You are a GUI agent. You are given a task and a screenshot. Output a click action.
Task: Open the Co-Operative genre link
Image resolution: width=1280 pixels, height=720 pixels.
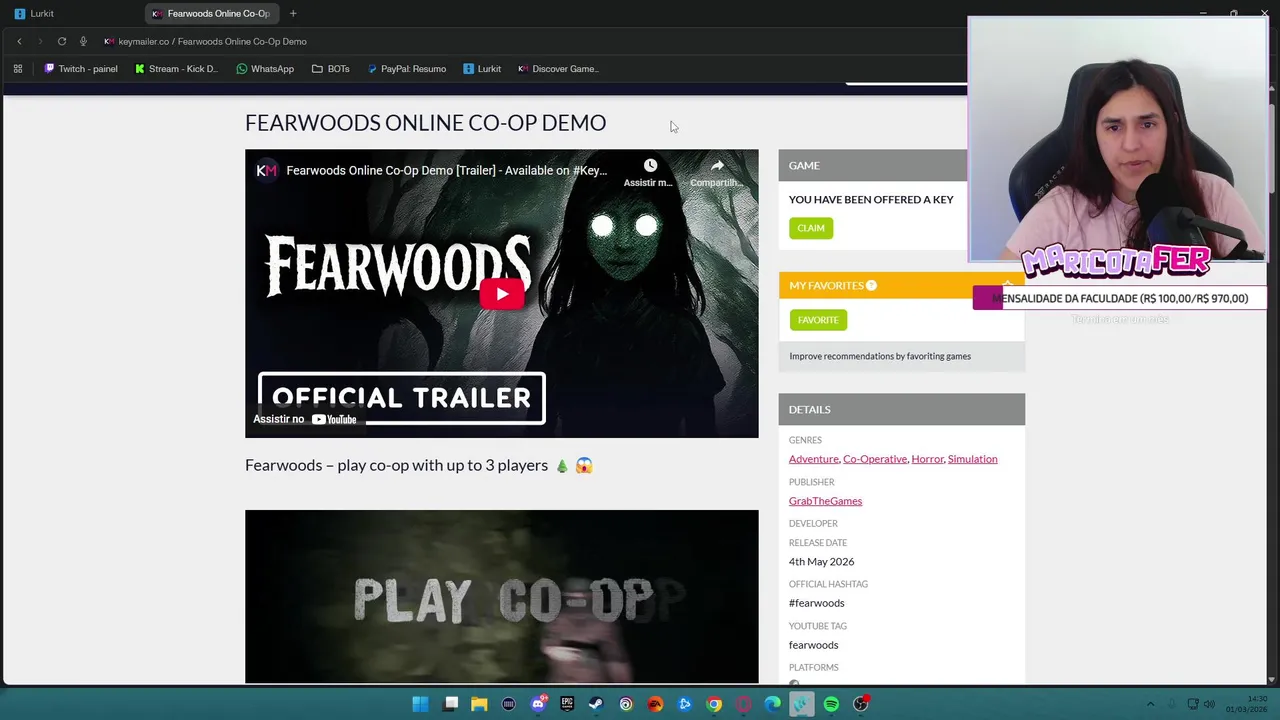[x=875, y=459]
